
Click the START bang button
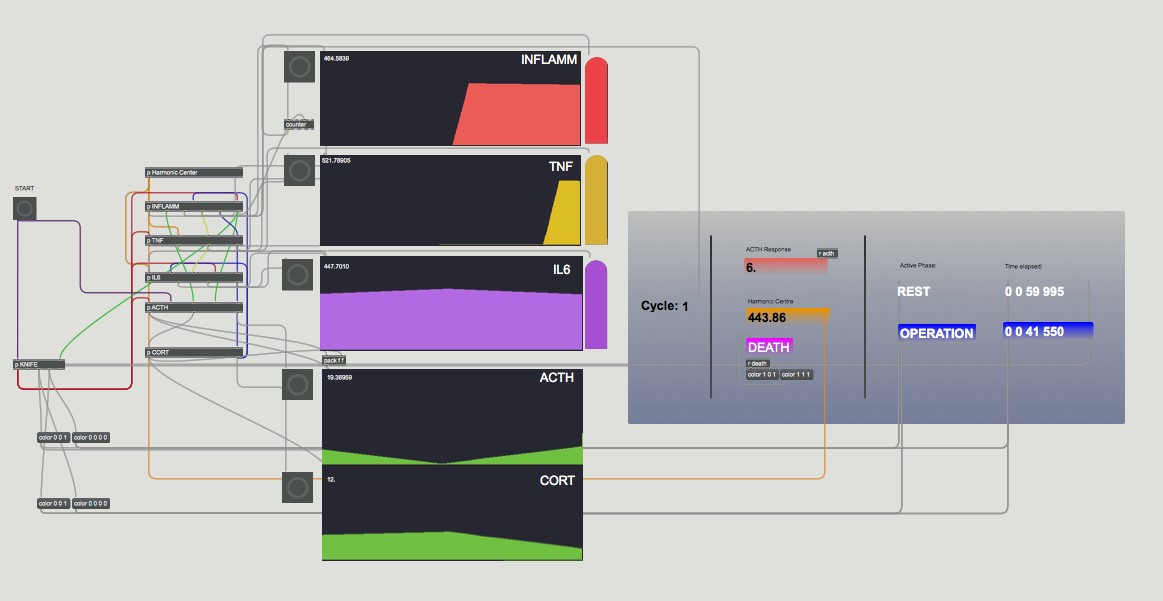(25, 208)
